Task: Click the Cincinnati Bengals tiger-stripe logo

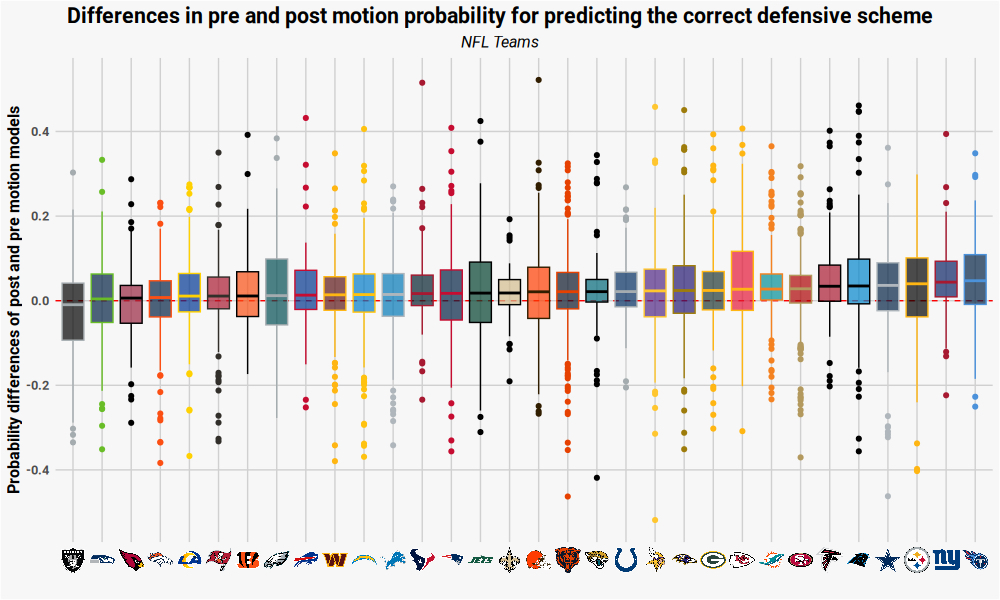Action: [248, 559]
